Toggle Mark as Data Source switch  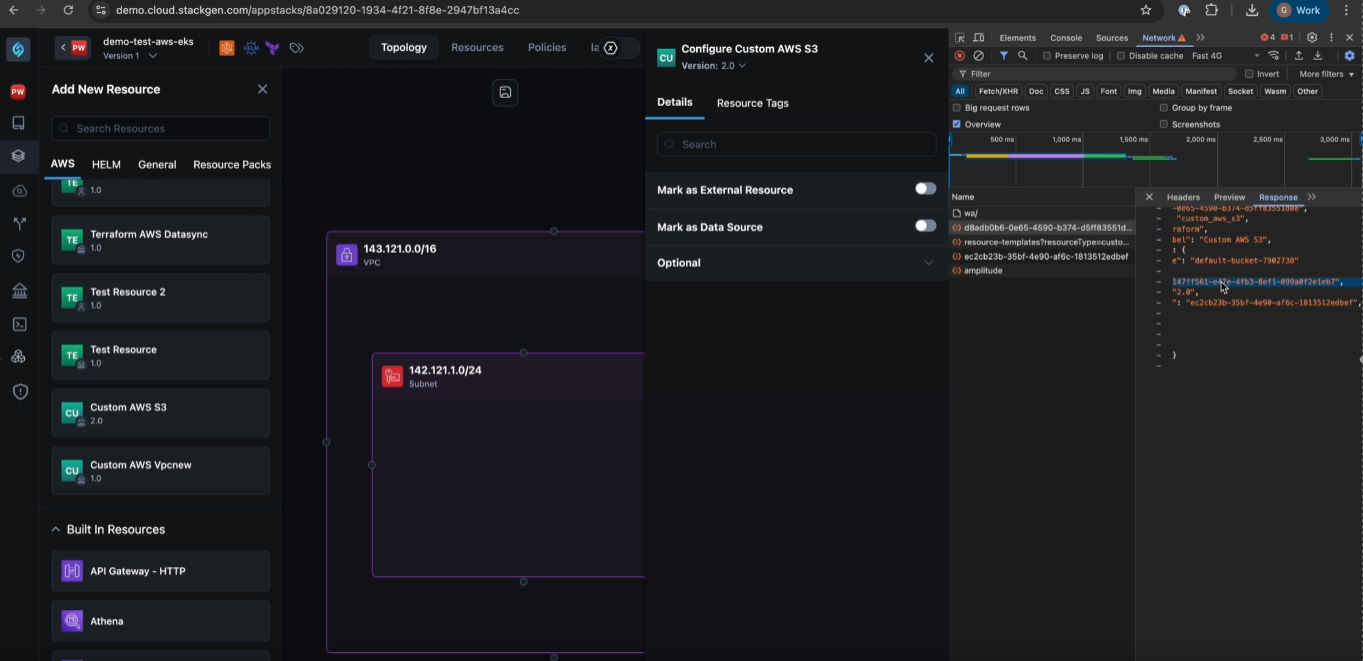tap(925, 226)
